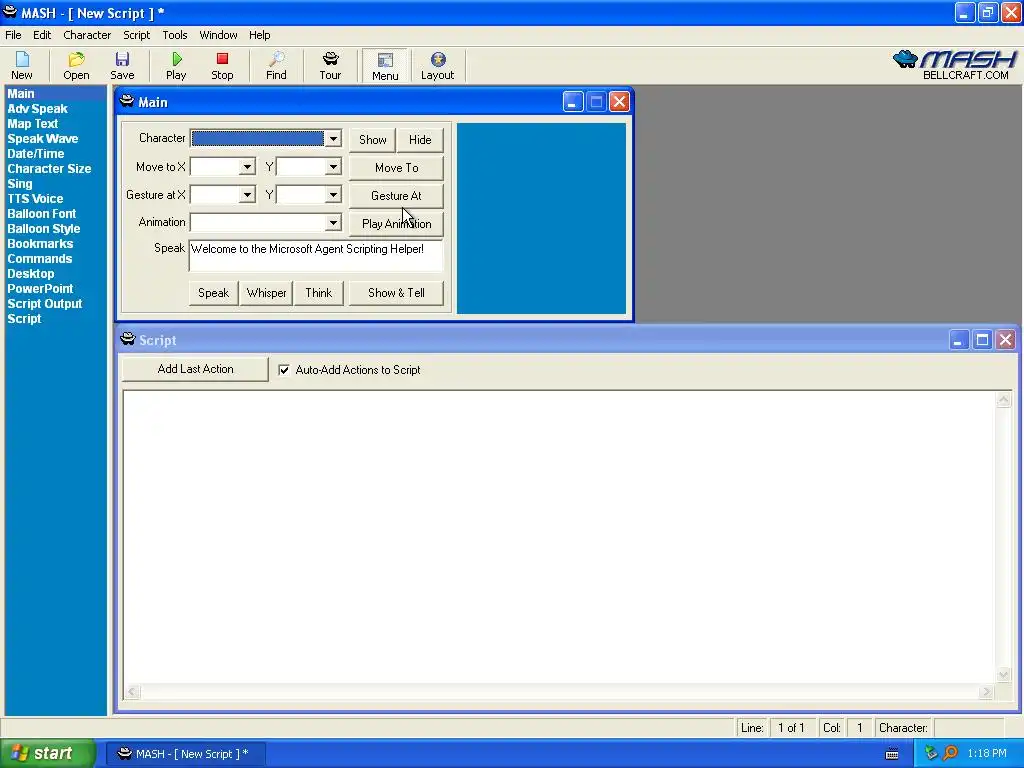
Task: Open the Window menu
Action: coord(218,35)
